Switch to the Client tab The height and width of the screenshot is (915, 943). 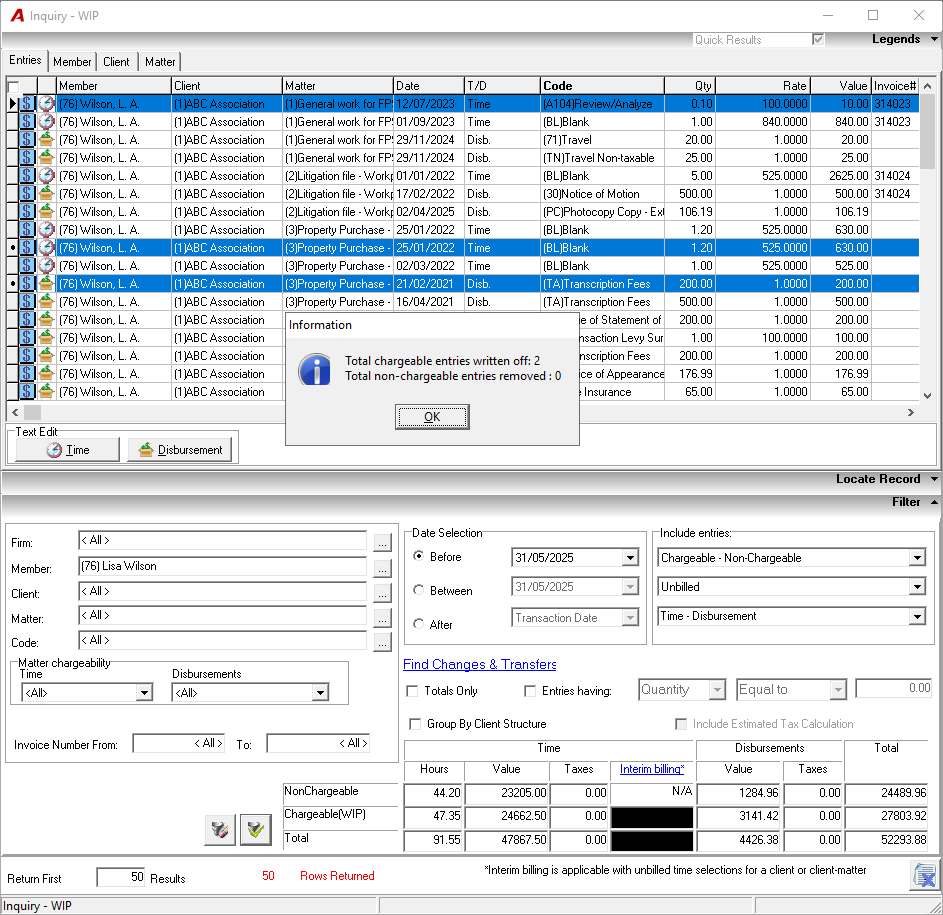[x=116, y=61]
